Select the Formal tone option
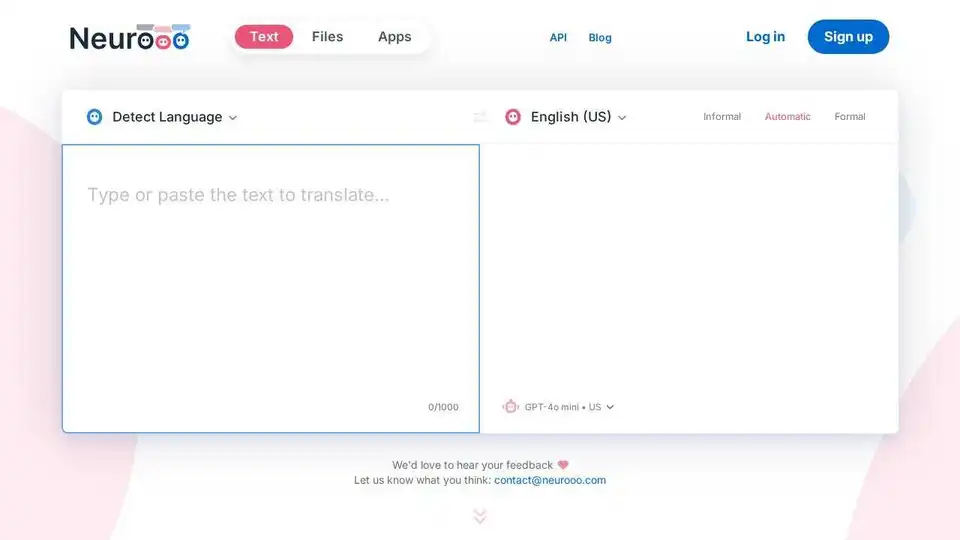960x540 pixels. click(x=850, y=116)
